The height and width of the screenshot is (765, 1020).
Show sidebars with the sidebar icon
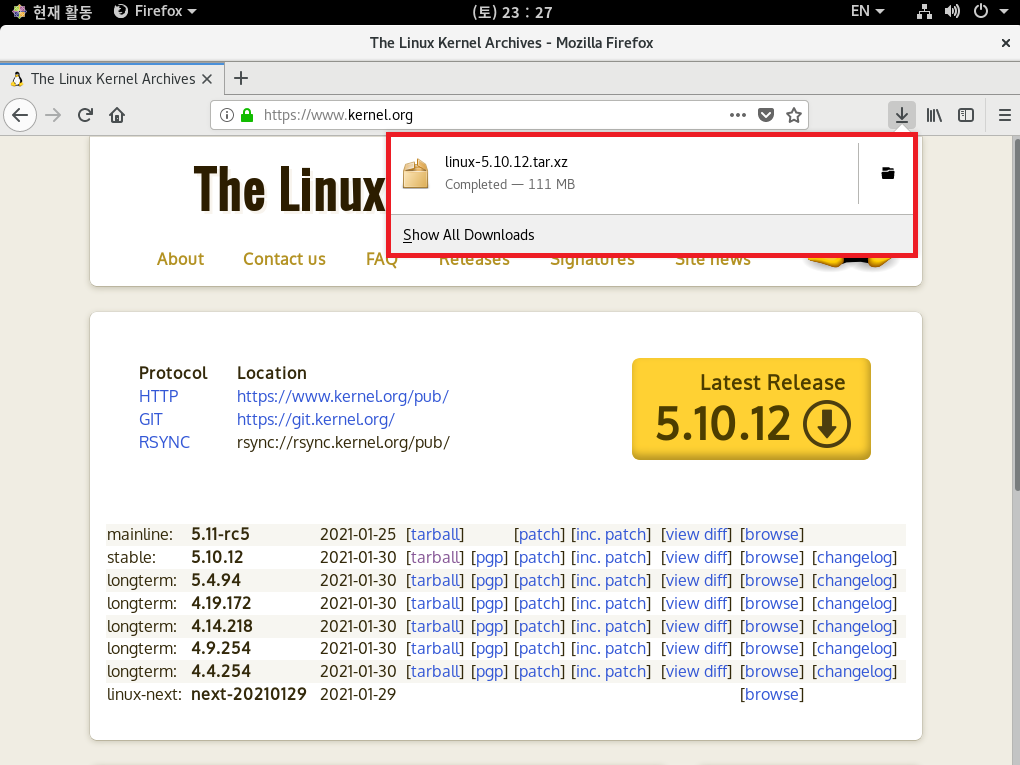[x=966, y=116]
